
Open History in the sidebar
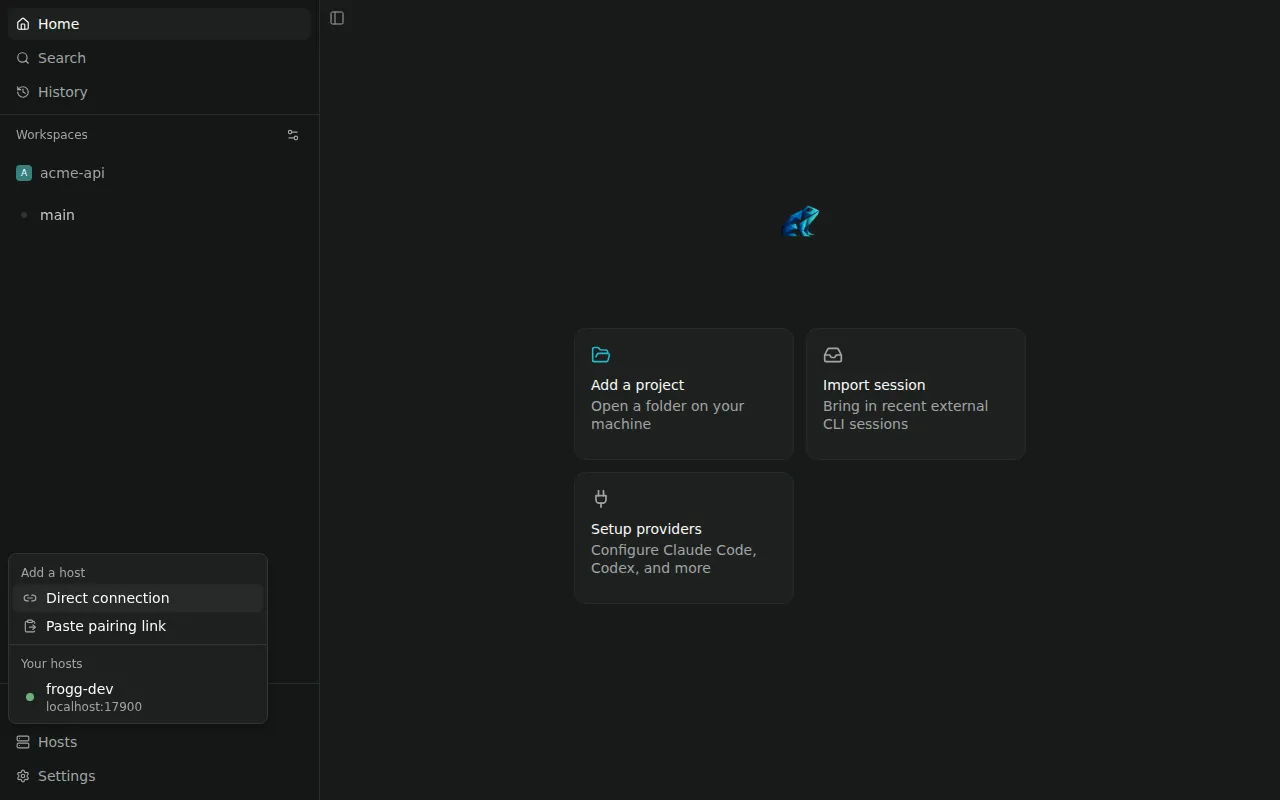click(159, 92)
